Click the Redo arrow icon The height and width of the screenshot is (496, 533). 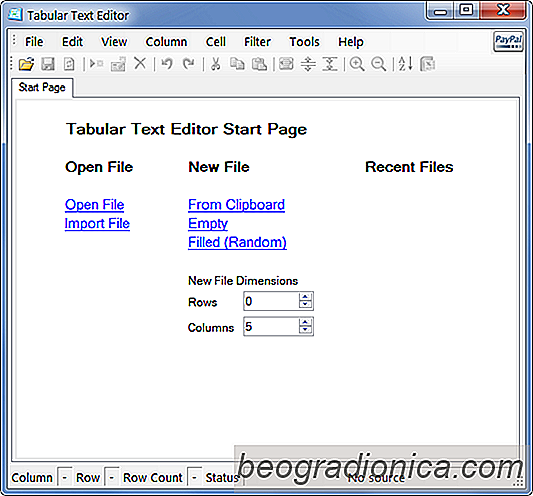point(189,64)
